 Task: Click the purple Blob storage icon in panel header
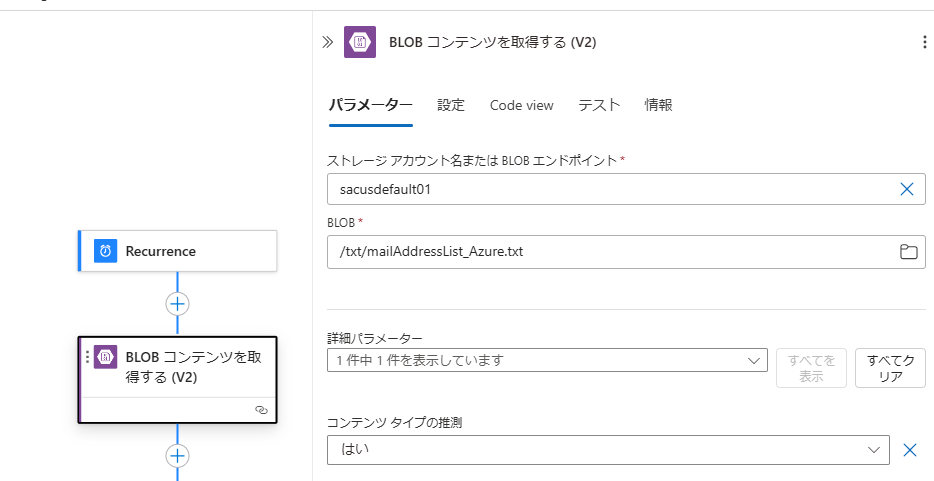point(360,42)
